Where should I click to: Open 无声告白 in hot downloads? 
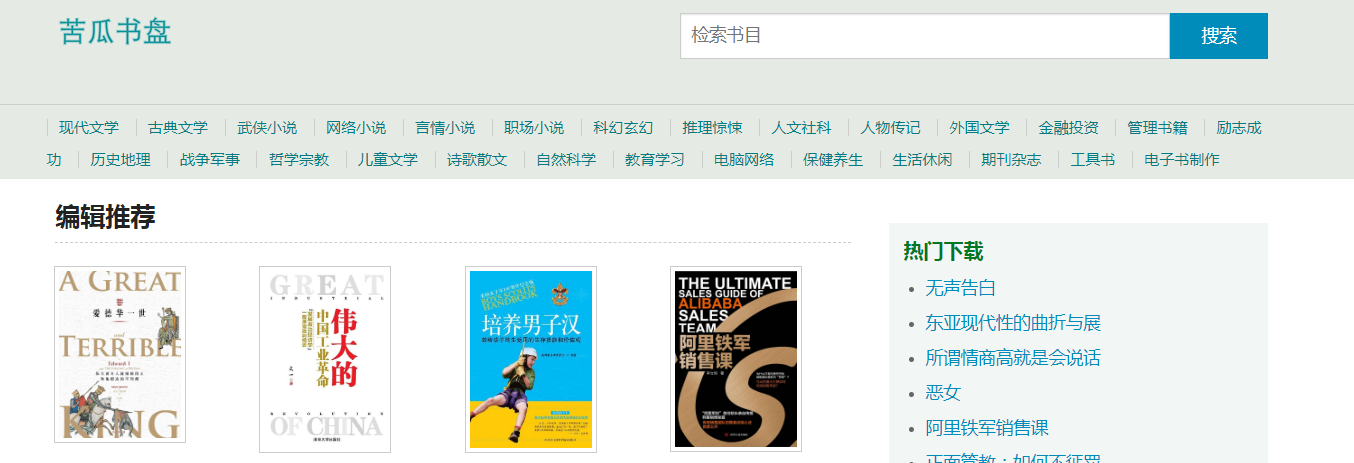[960, 288]
